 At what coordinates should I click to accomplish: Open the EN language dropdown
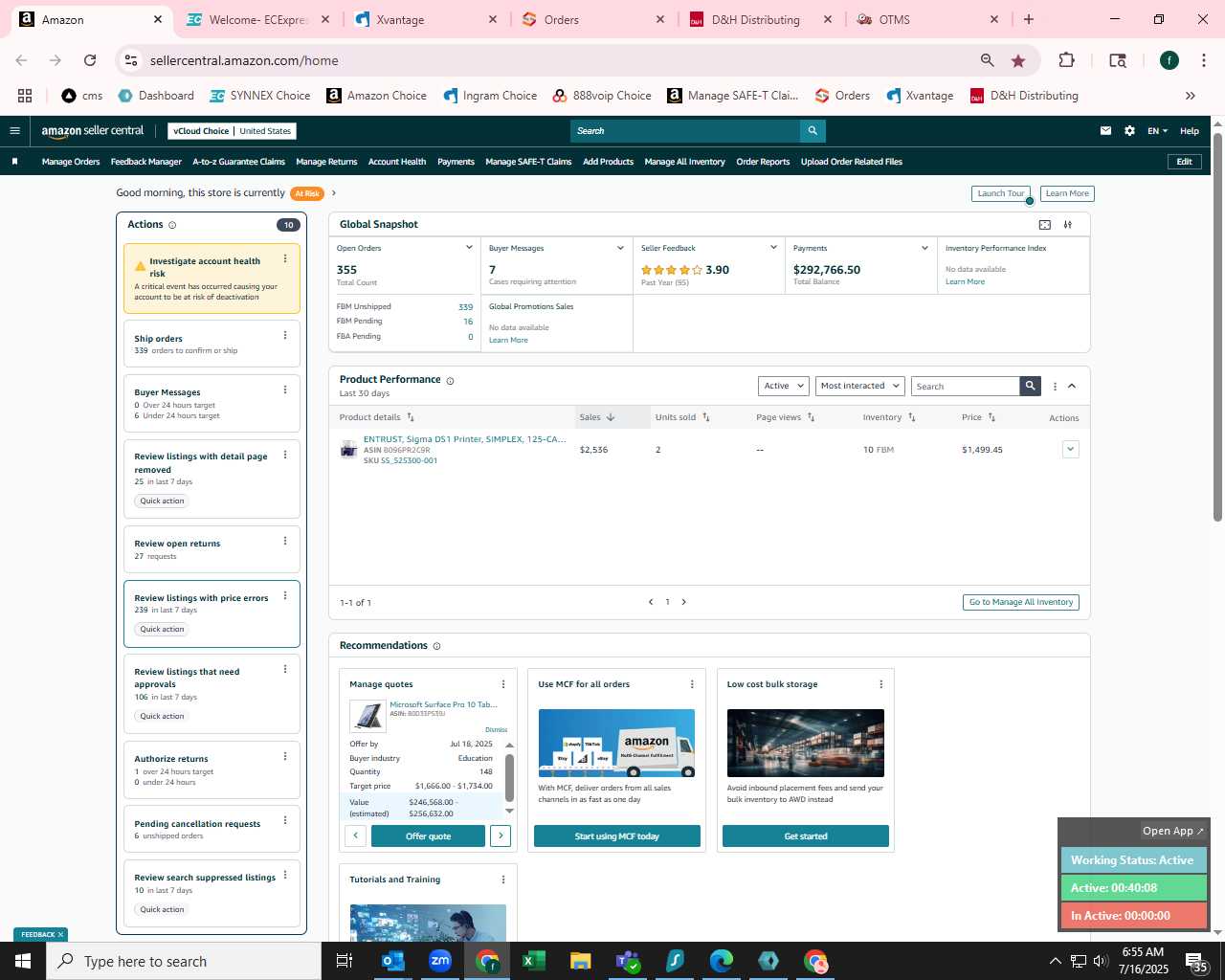tap(1158, 131)
